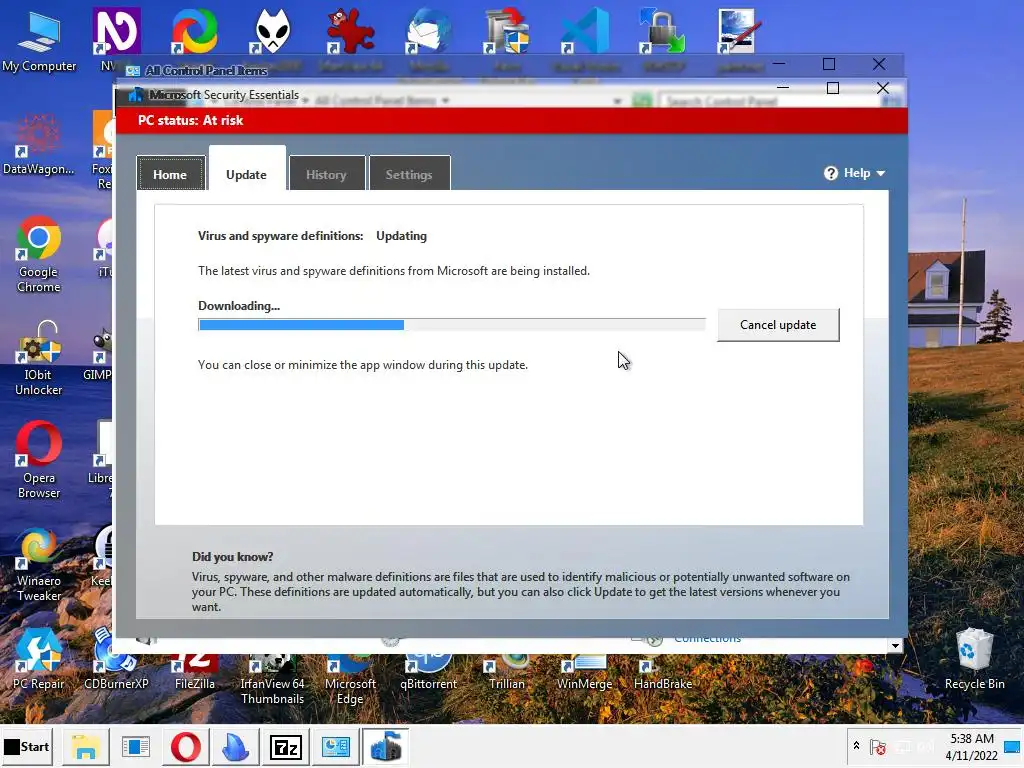Go to the Settings tab
Viewport: 1024px width, 768px height.
point(409,174)
